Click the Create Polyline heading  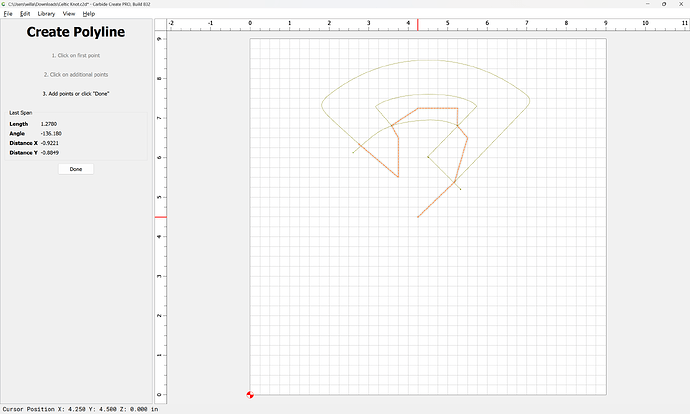click(76, 33)
